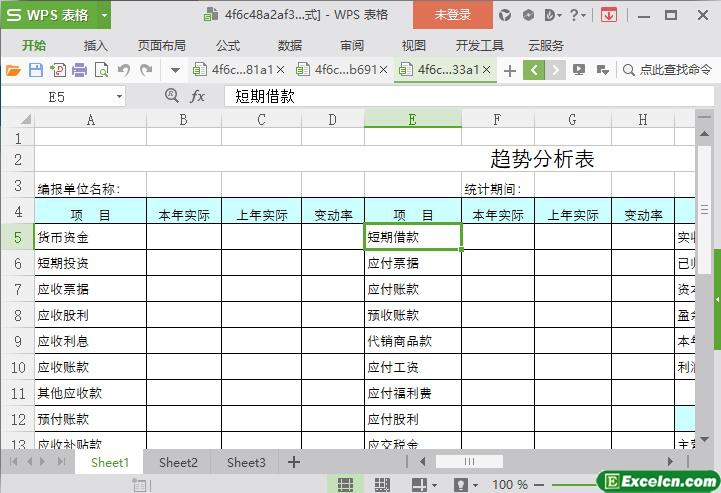Click the fx insert function icon
This screenshot has height=493, width=721.
198,96
